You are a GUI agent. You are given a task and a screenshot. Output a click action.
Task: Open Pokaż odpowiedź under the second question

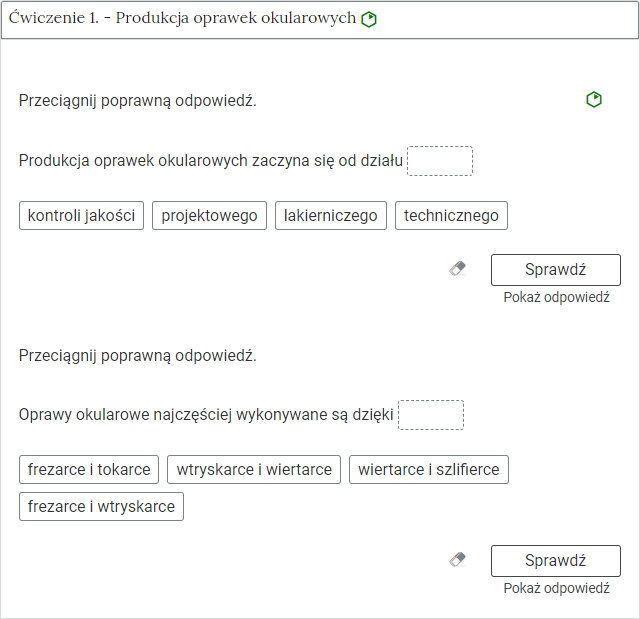click(x=556, y=588)
